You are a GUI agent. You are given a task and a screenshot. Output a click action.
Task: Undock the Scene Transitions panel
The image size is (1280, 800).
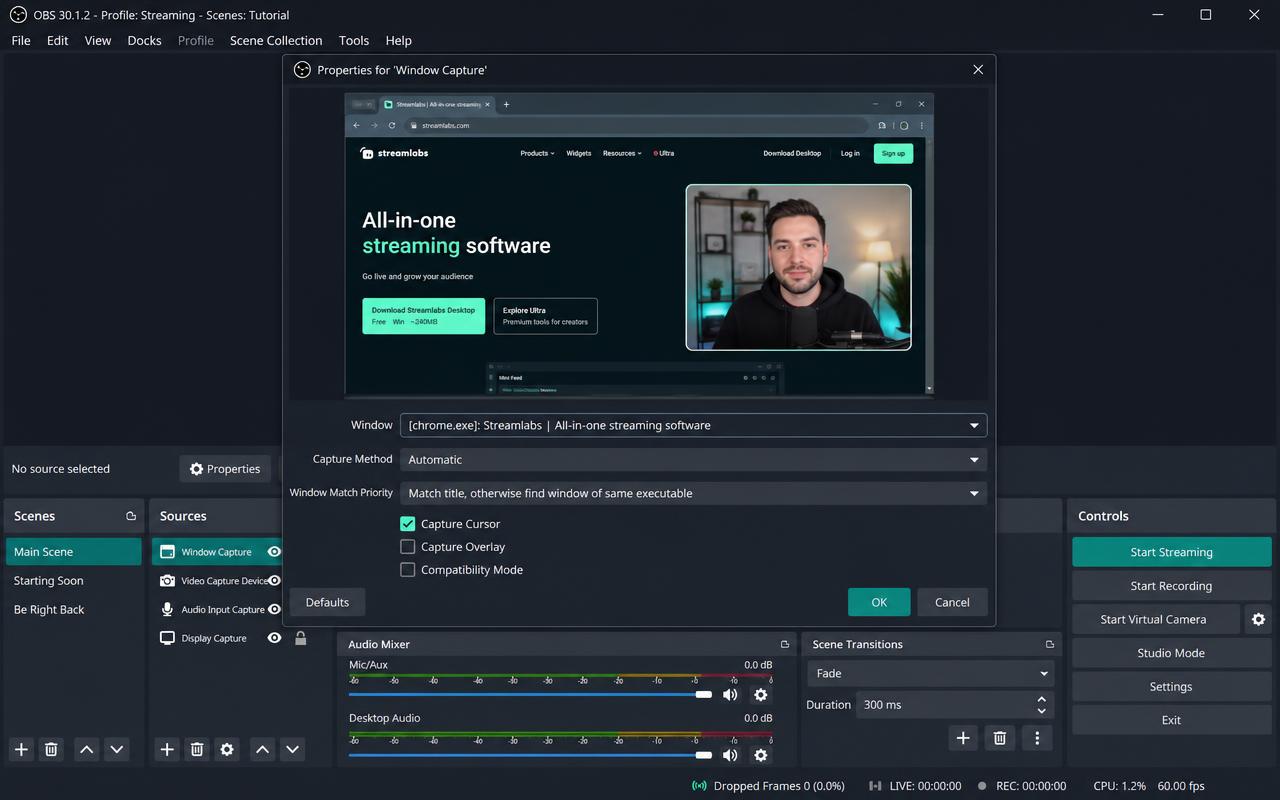pos(1049,644)
